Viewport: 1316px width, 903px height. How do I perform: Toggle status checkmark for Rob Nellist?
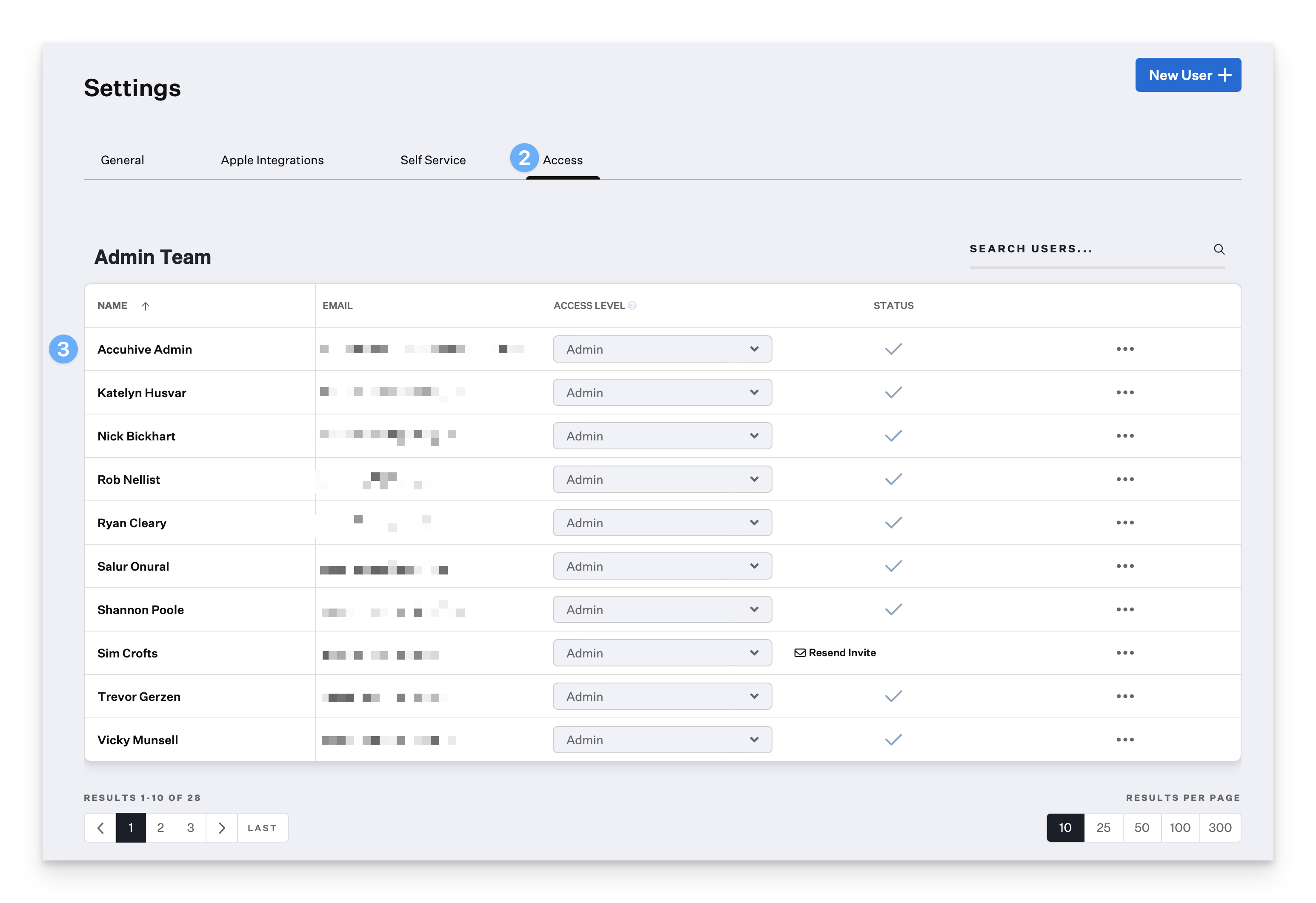click(894, 479)
